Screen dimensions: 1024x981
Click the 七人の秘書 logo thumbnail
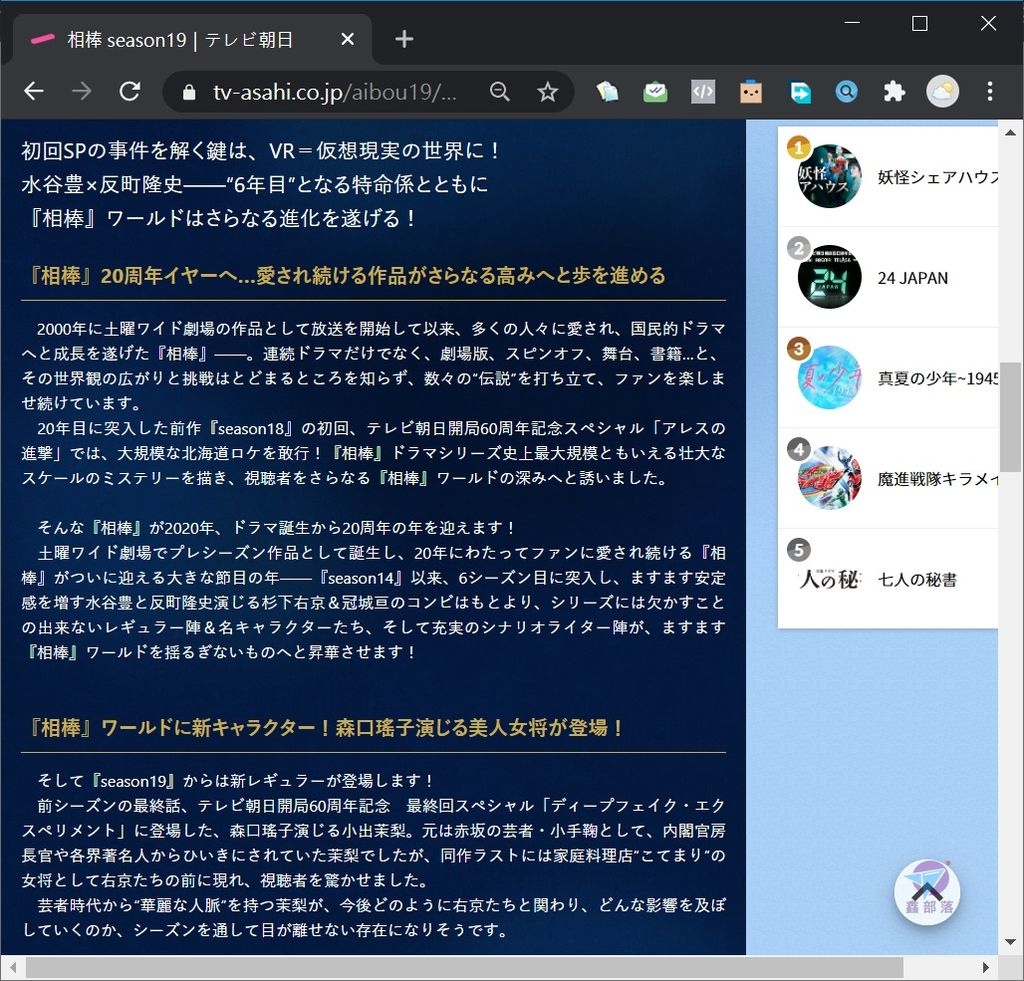pyautogui.click(x=829, y=579)
